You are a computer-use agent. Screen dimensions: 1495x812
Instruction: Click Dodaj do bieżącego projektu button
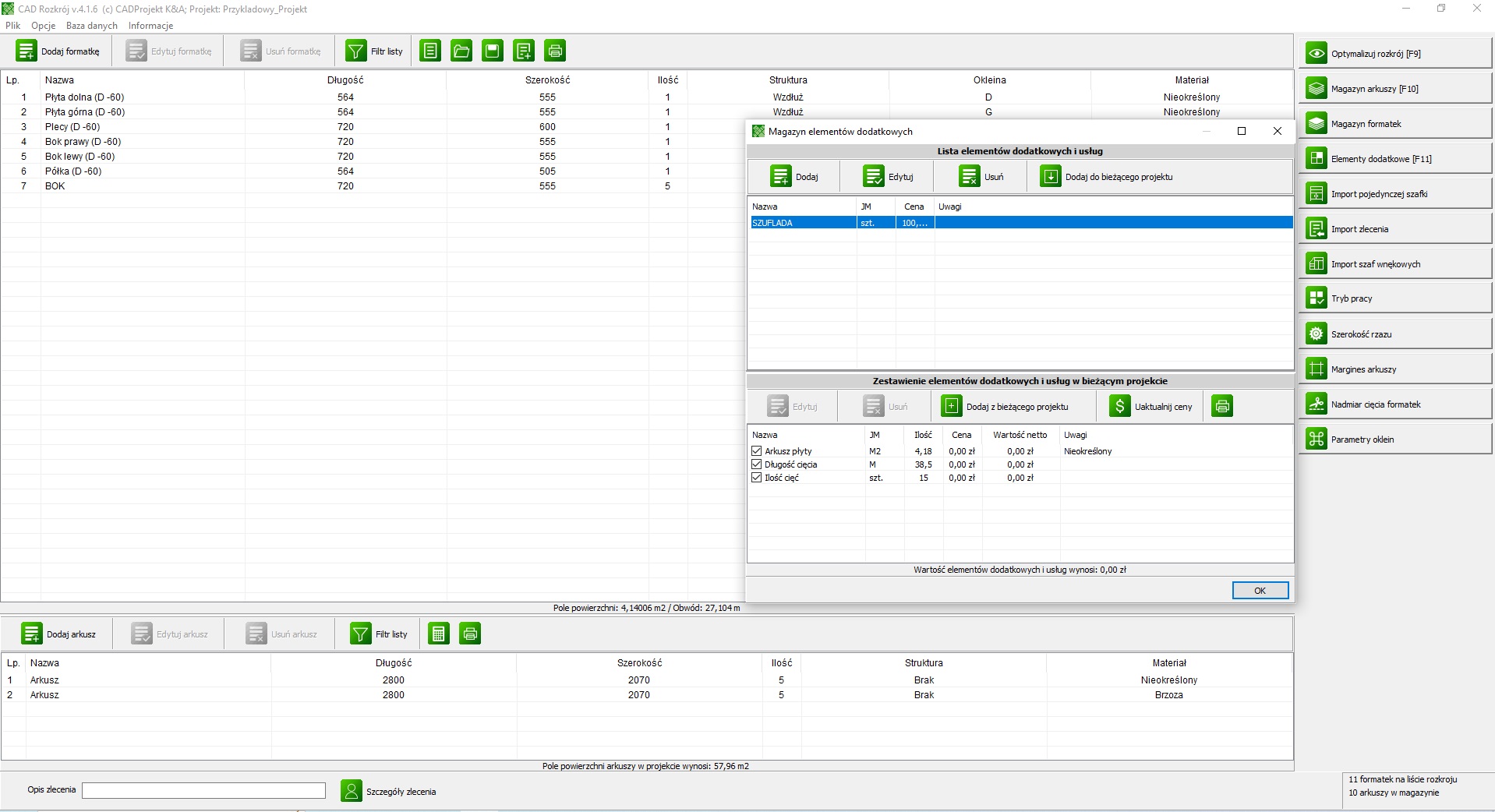(x=1107, y=177)
